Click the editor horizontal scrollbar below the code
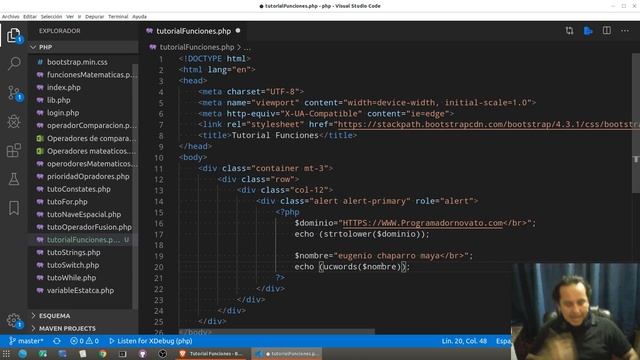The width and height of the screenshot is (640, 360). click(x=276, y=332)
